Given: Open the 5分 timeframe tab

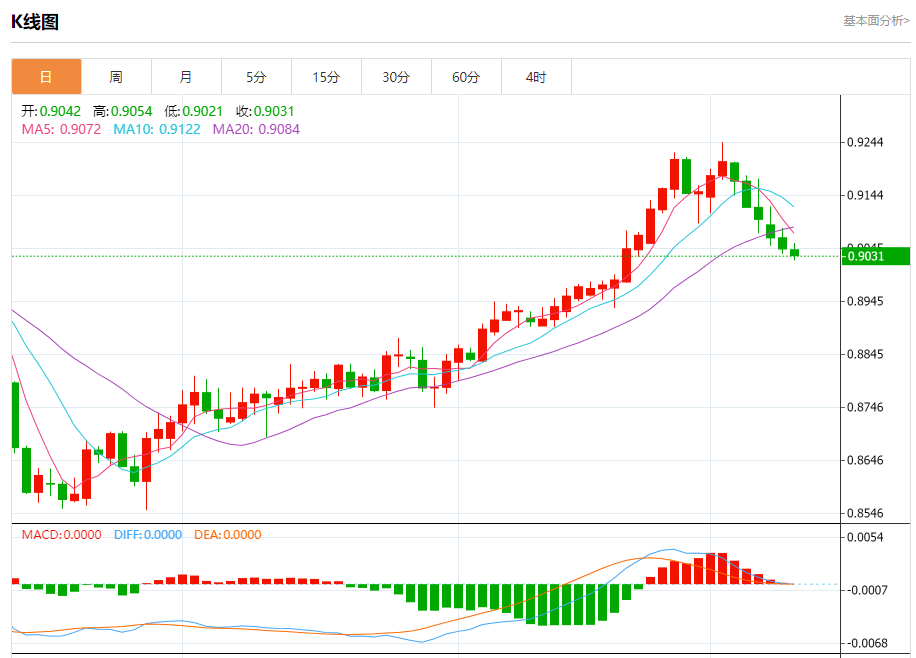Looking at the screenshot, I should tap(256, 77).
